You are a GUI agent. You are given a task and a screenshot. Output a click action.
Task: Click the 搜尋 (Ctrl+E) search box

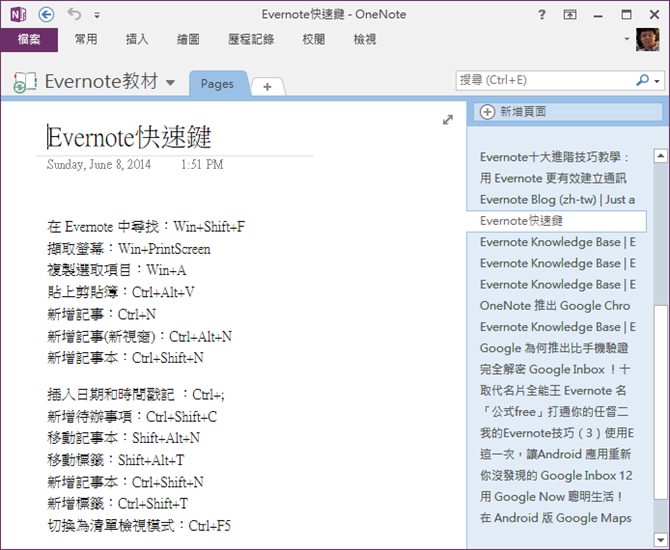click(546, 80)
